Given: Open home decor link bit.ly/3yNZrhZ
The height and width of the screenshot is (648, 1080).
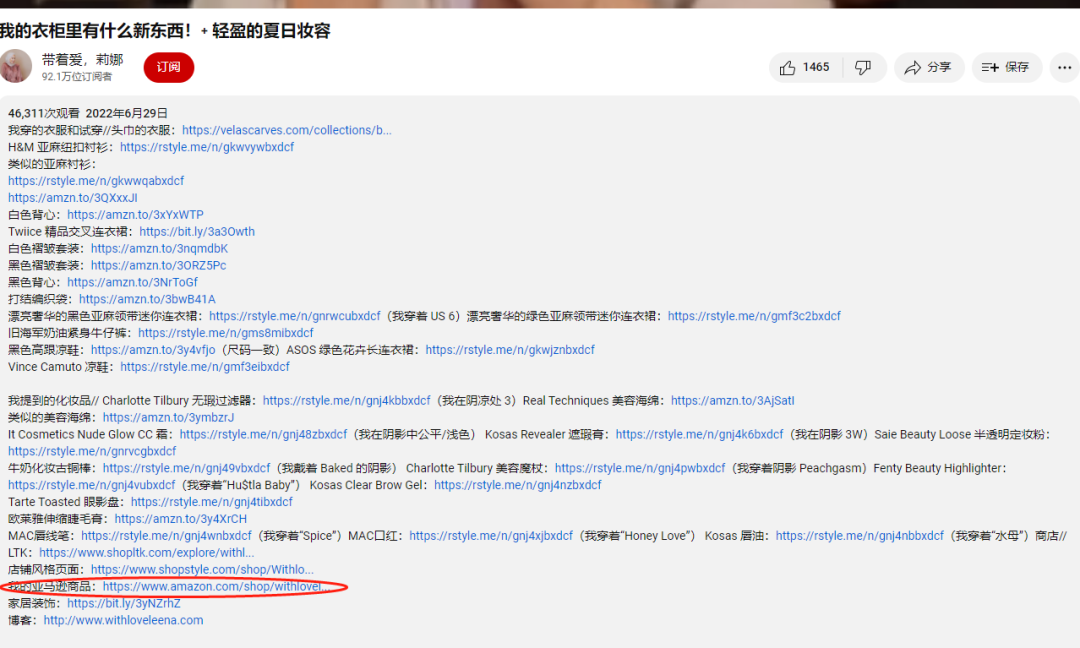Looking at the screenshot, I should [123, 603].
